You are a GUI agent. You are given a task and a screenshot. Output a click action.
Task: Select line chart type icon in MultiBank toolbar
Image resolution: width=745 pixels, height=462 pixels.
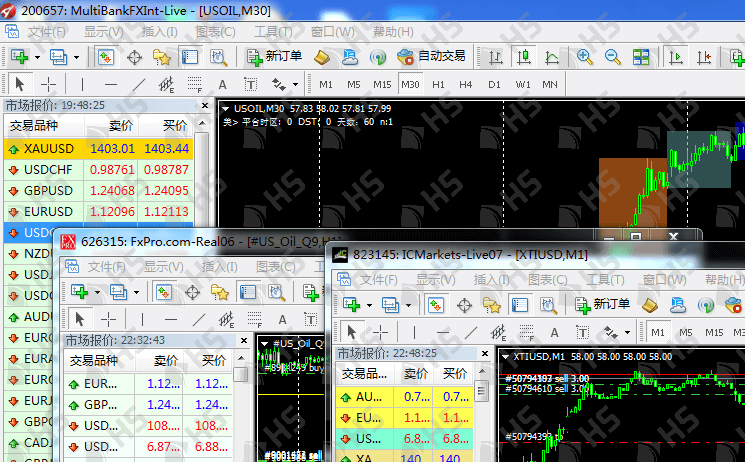tap(552, 58)
